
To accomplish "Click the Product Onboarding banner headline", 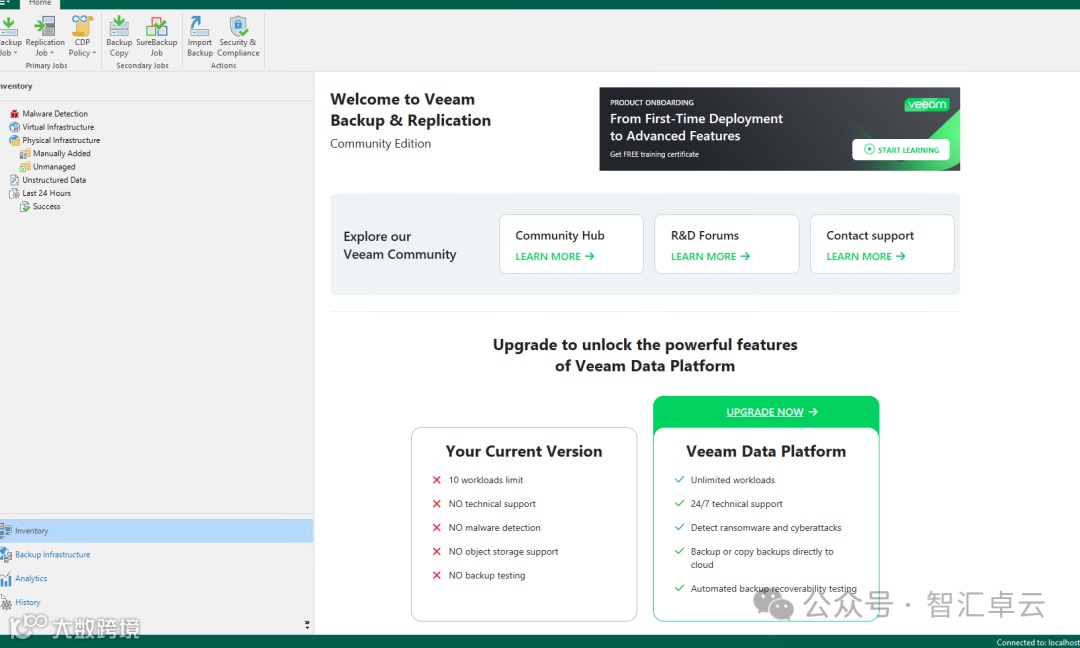I will tap(696, 127).
